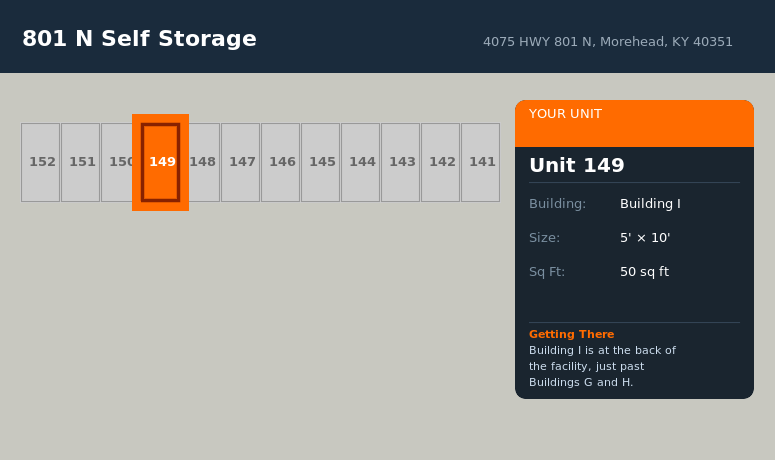Click the 50 sq ft value

(644, 272)
